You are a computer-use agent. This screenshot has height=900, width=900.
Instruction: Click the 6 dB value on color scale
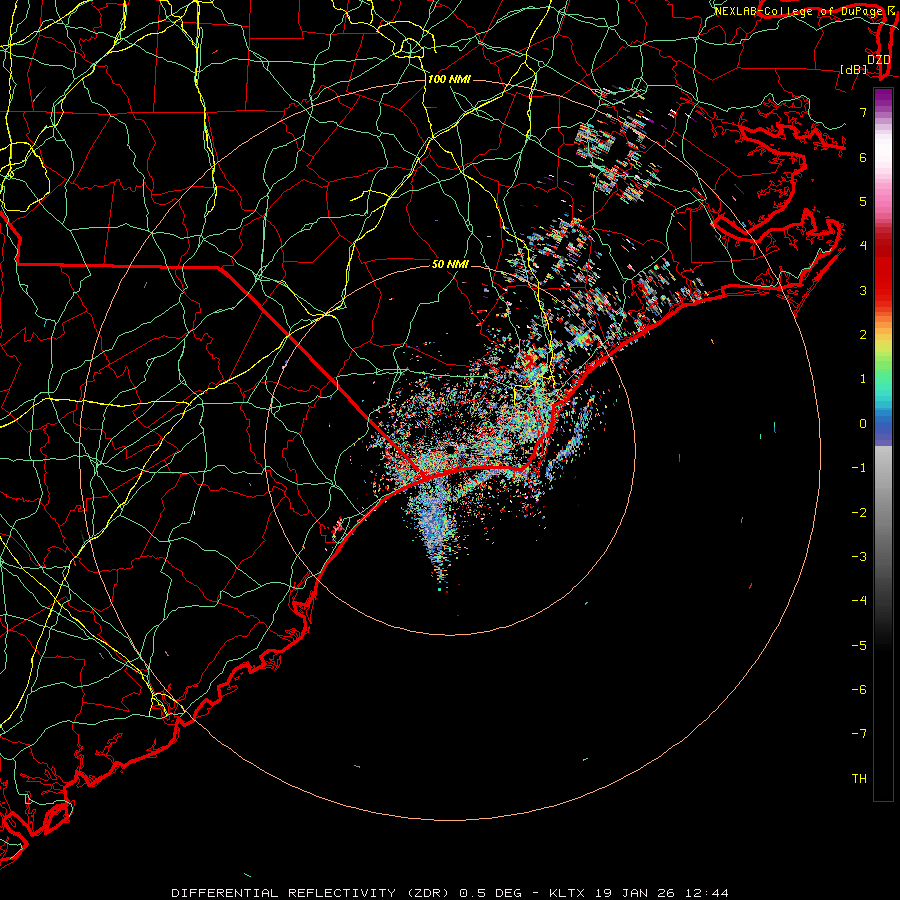863,157
